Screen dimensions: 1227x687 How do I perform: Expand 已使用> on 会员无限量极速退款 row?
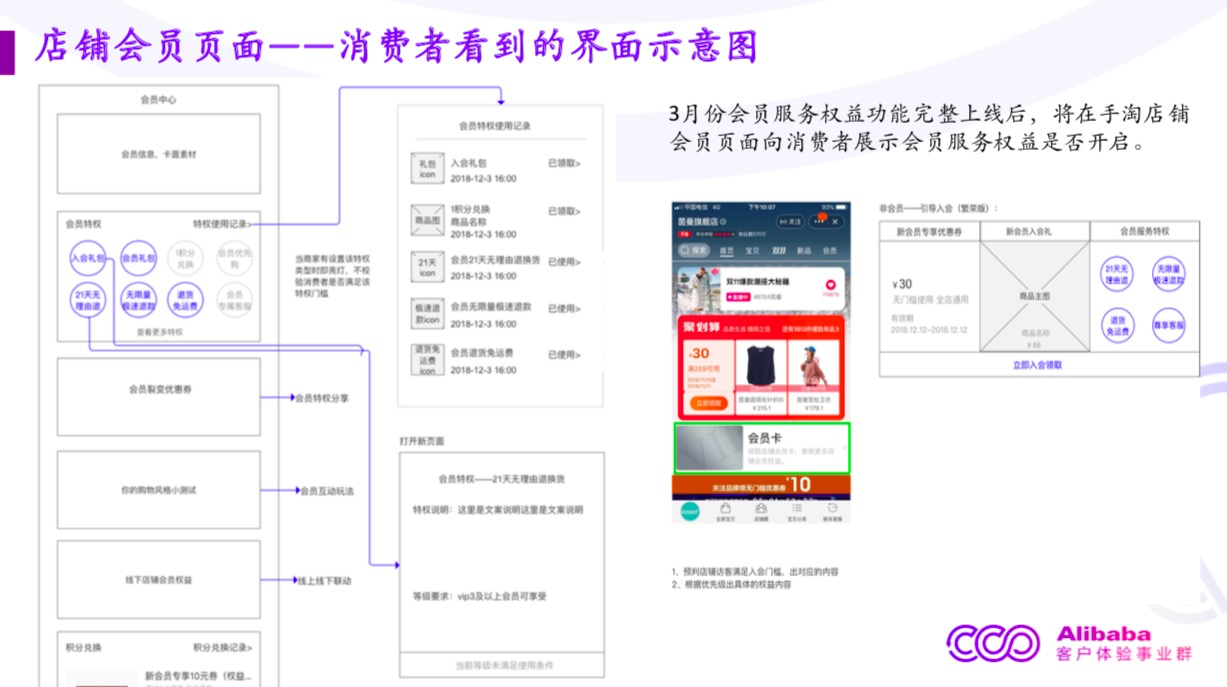[x=564, y=308]
